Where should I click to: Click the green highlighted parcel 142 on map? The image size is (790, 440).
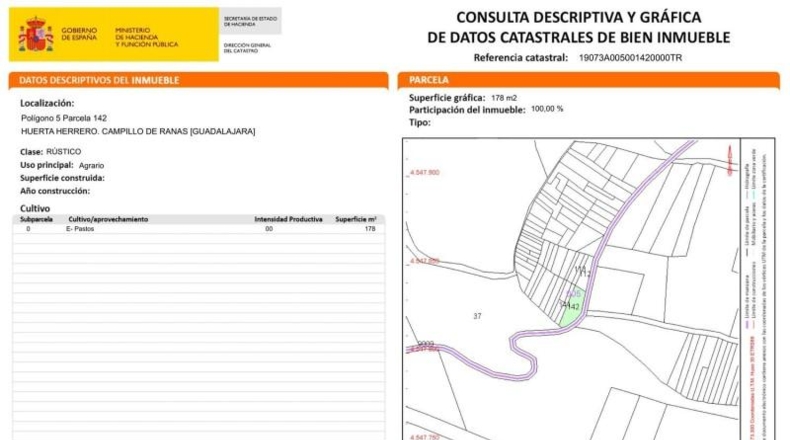(x=573, y=307)
